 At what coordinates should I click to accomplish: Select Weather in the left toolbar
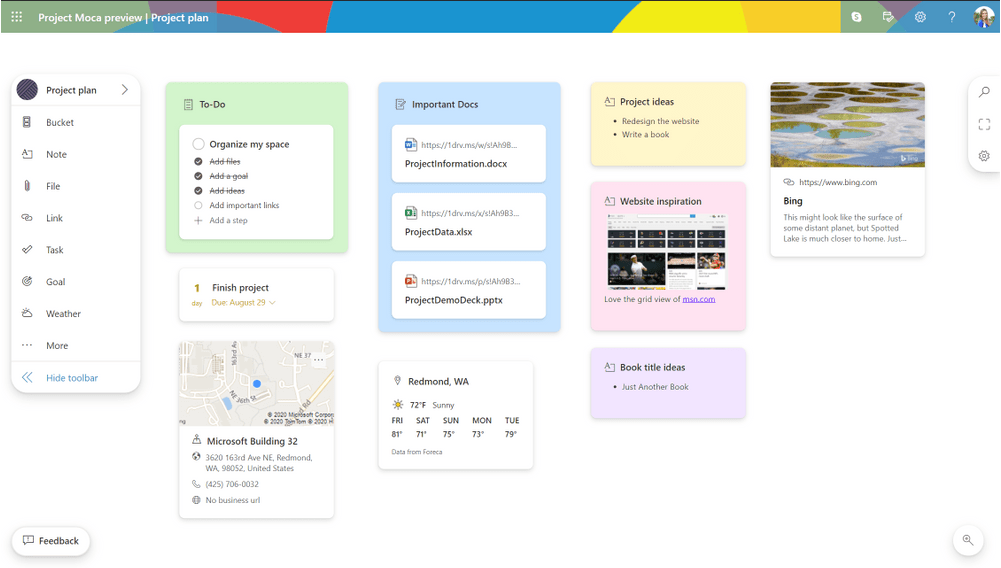(x=63, y=314)
